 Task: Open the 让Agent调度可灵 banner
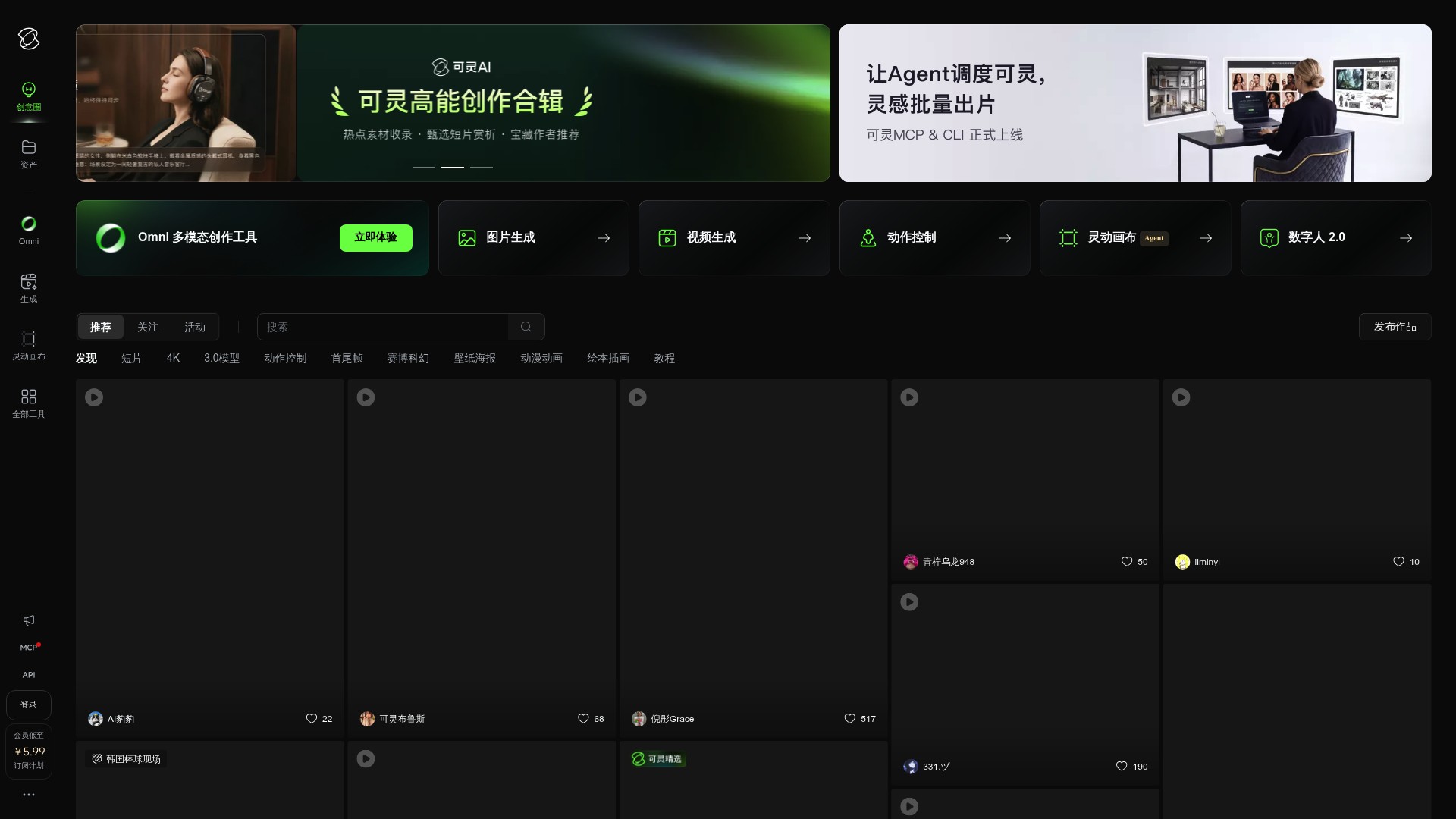click(1135, 103)
